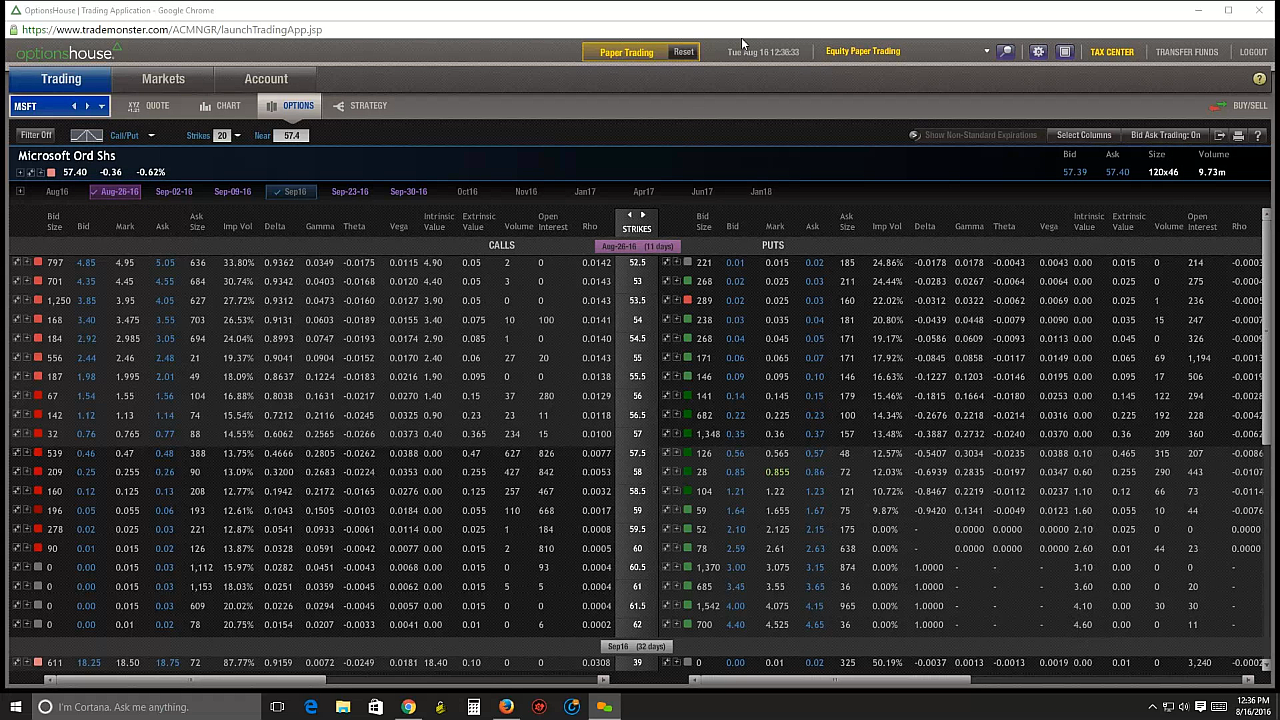This screenshot has width=1280, height=720.
Task: Open the Tax Center link
Action: click(1112, 52)
